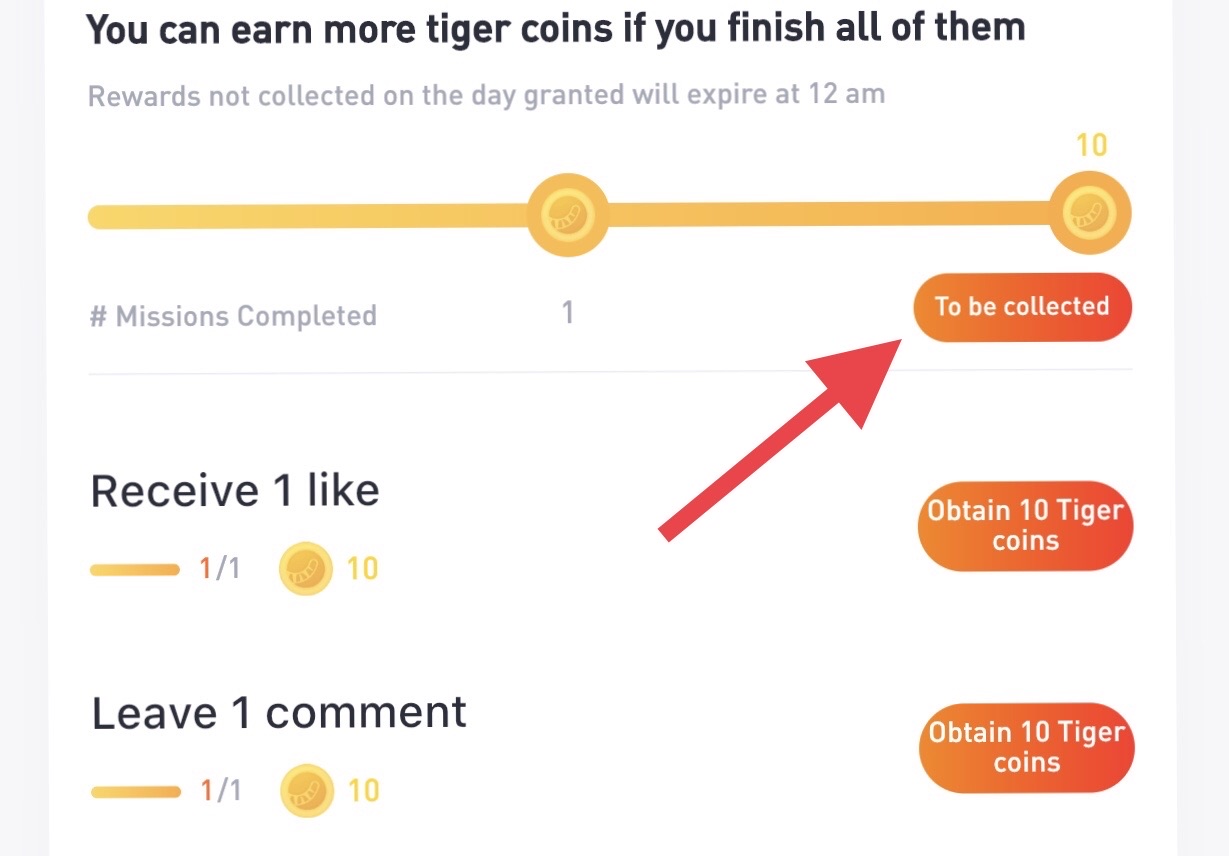Click the coin icon under "Leave 1 comment"

(x=306, y=791)
